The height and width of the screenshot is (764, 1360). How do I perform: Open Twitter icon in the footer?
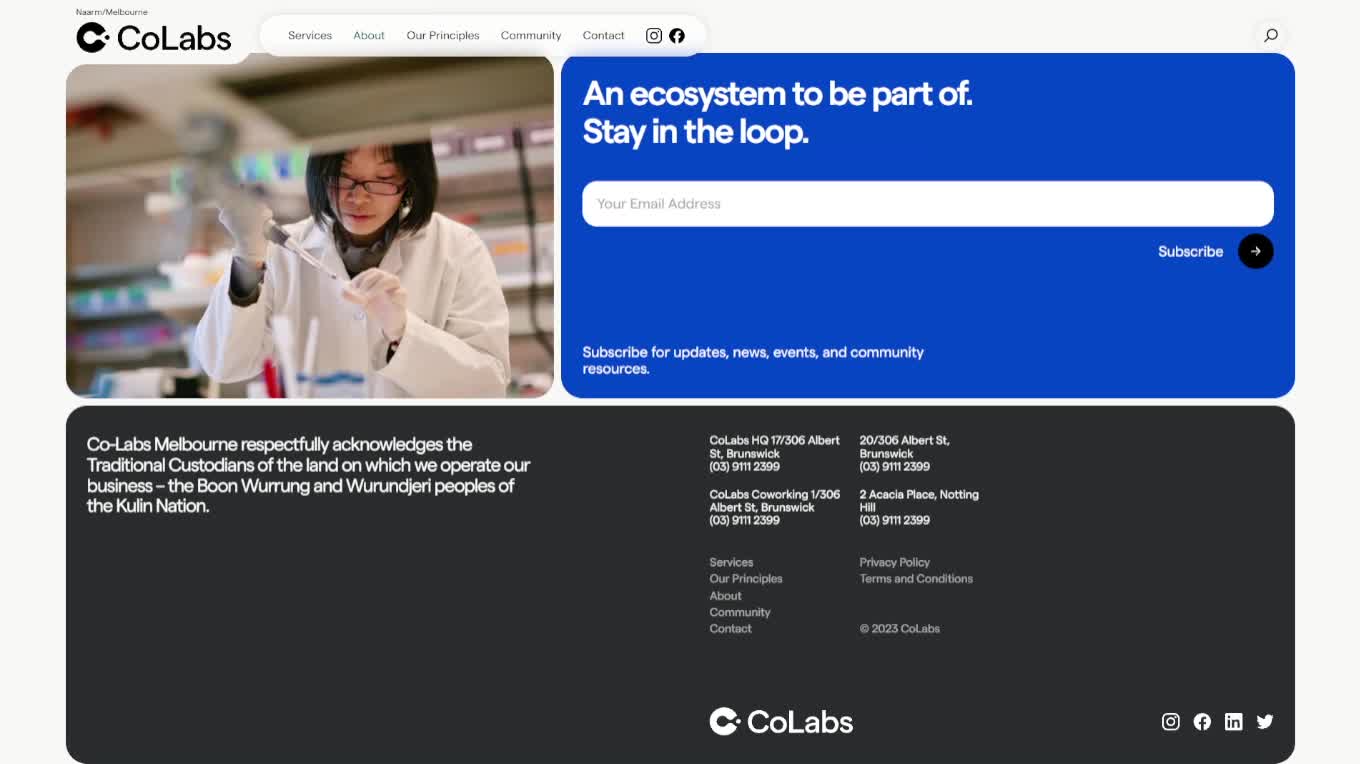point(1265,721)
